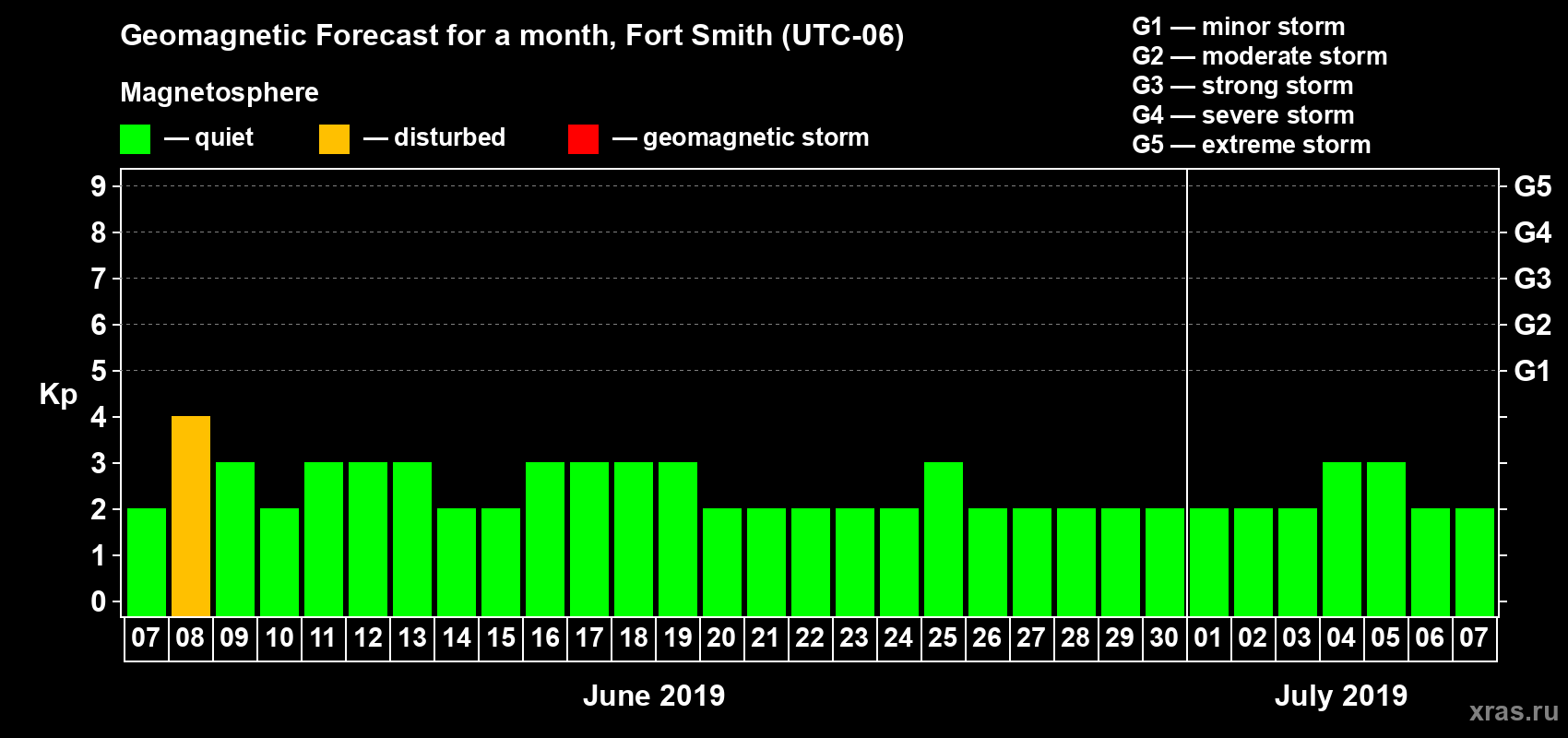Click the red geomagnetic storm legend swatch

(583, 139)
